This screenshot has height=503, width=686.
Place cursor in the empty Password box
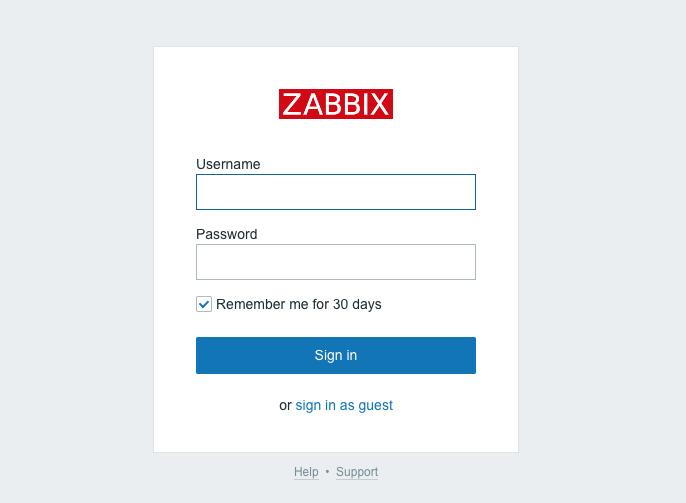click(x=336, y=262)
